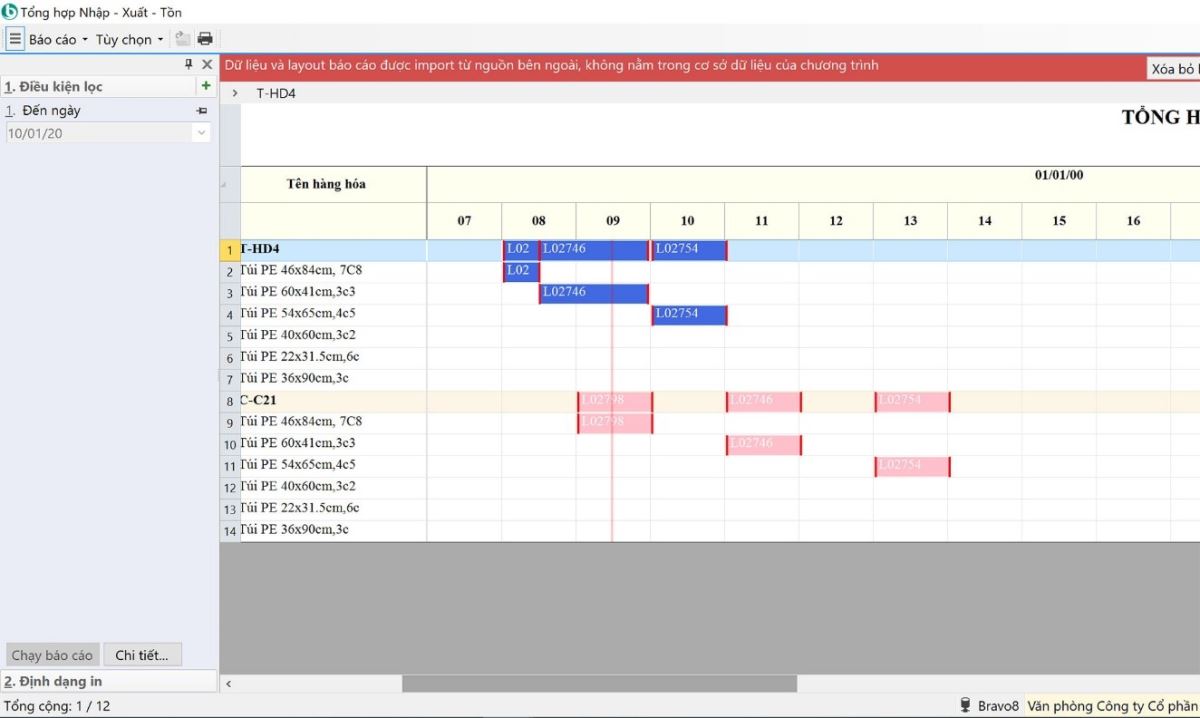Click the export icon beside the printer
Viewport: 1200px width, 718px height.
pyautogui.click(x=182, y=39)
